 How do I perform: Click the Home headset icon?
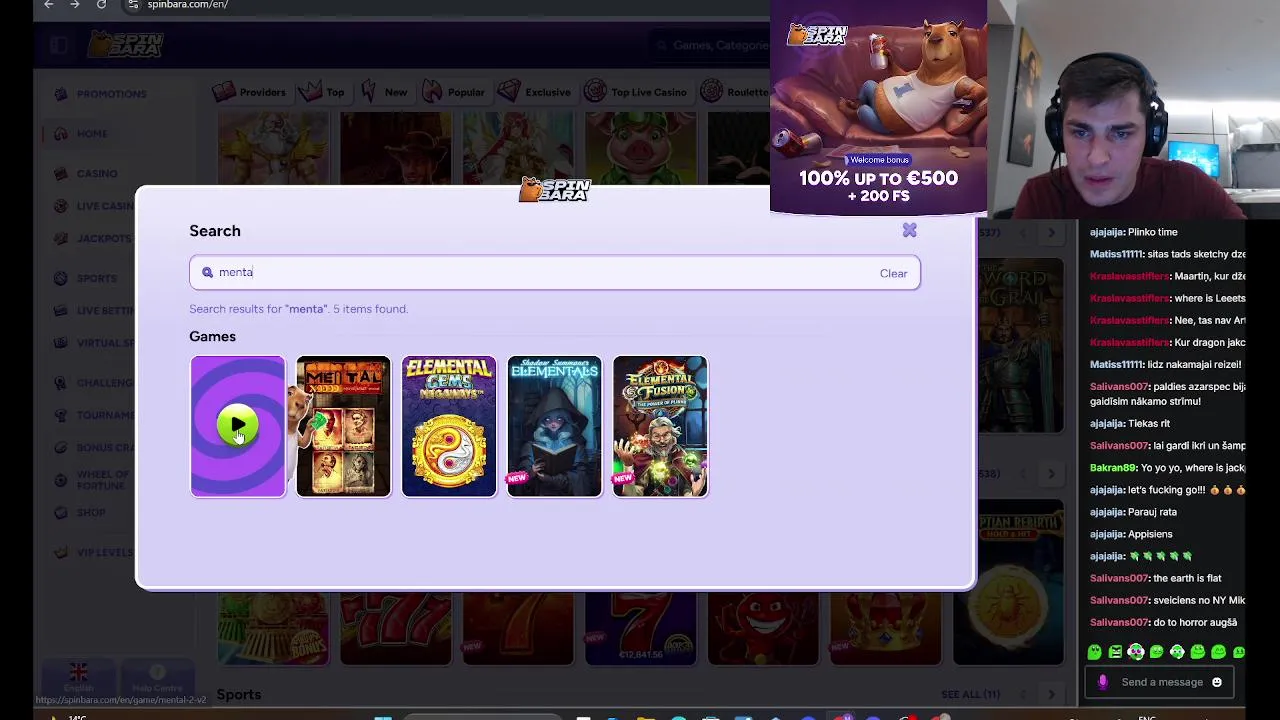coord(61,134)
